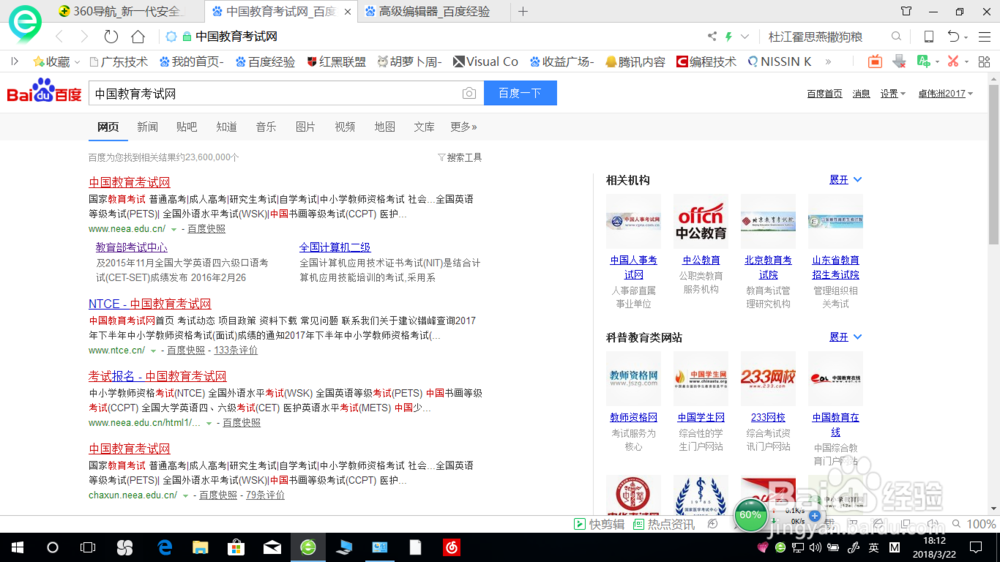Click 搜索工具 filter button

coord(460,158)
